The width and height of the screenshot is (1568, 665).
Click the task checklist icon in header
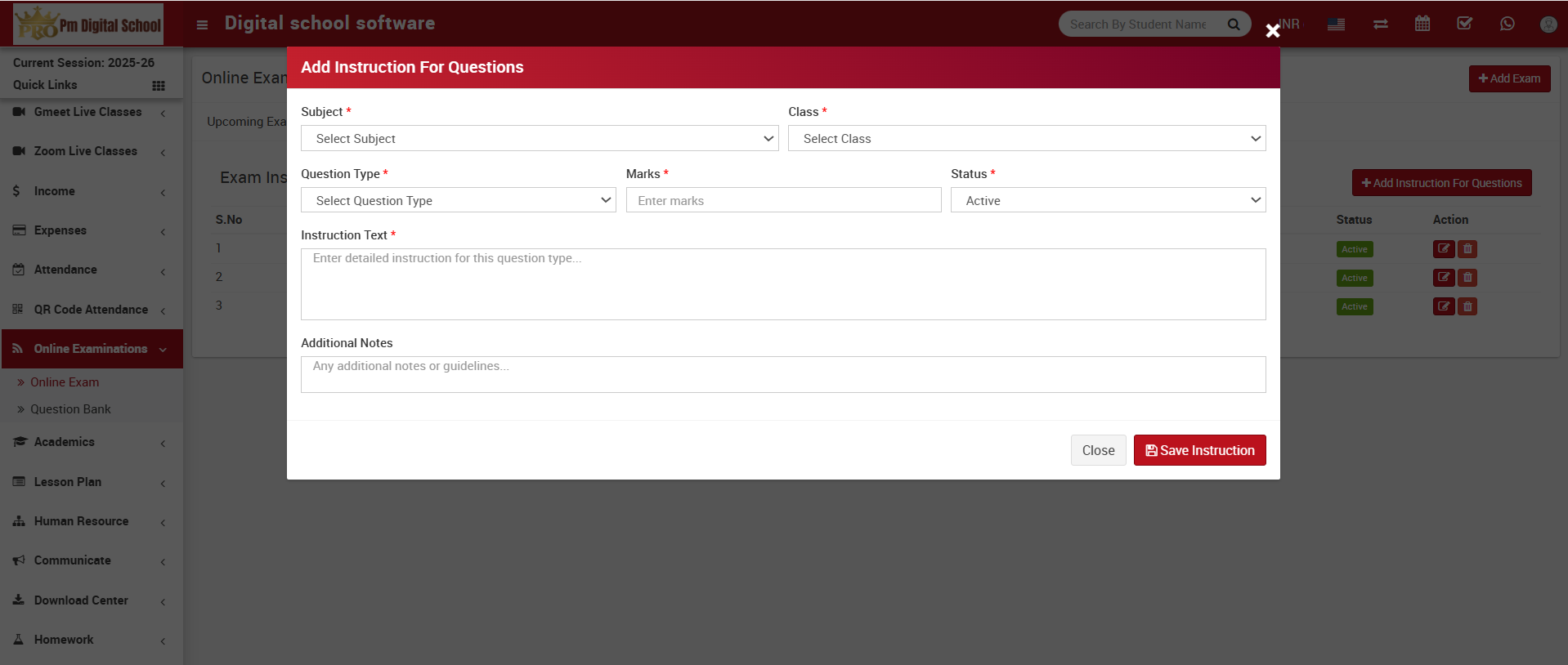coord(1464,24)
